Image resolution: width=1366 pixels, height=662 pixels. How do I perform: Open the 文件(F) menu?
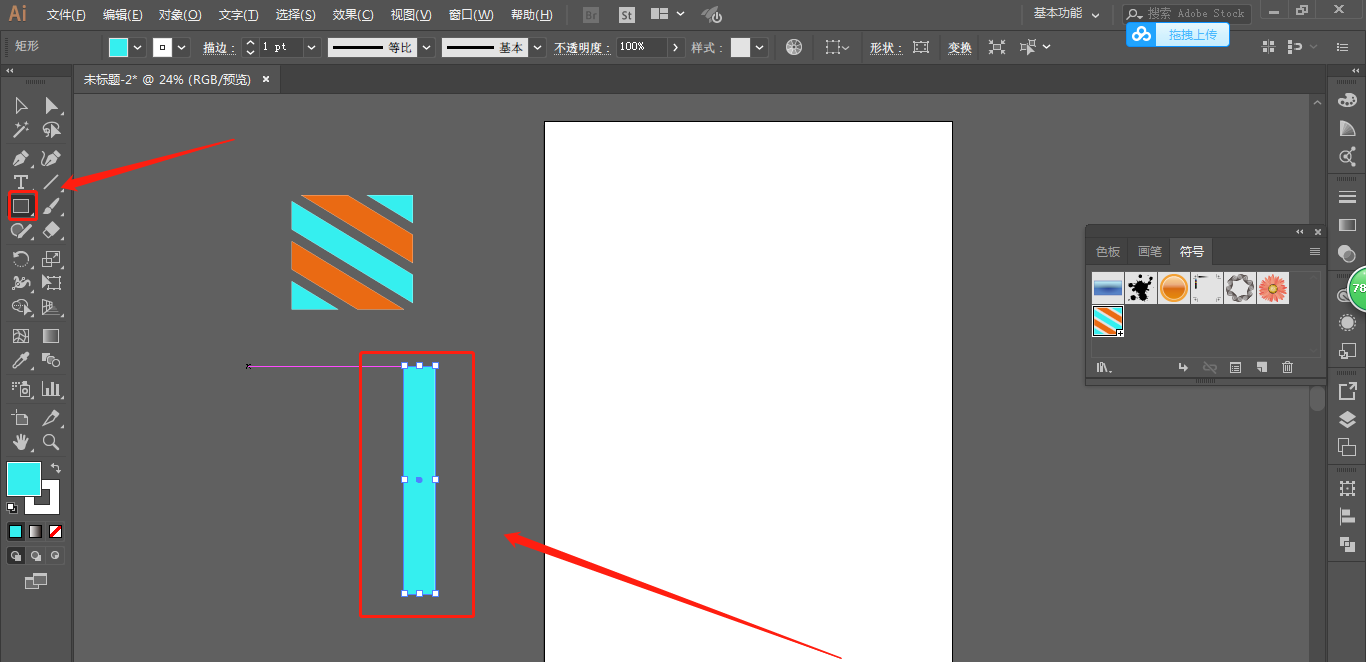(x=66, y=15)
